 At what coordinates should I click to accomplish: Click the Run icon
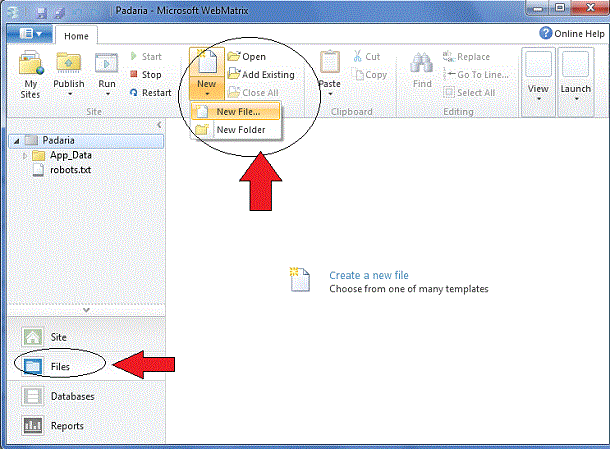pos(106,63)
